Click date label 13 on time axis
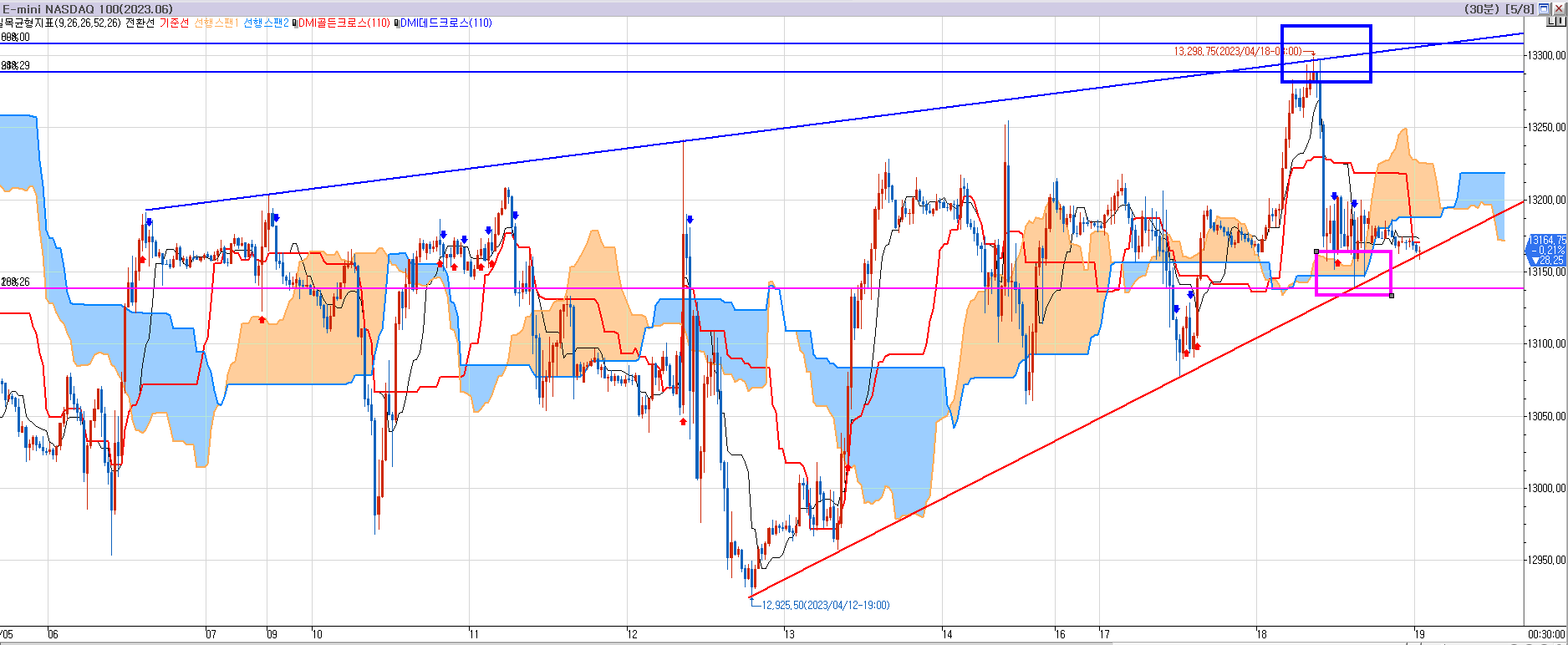The width and height of the screenshot is (1568, 645). tap(790, 634)
